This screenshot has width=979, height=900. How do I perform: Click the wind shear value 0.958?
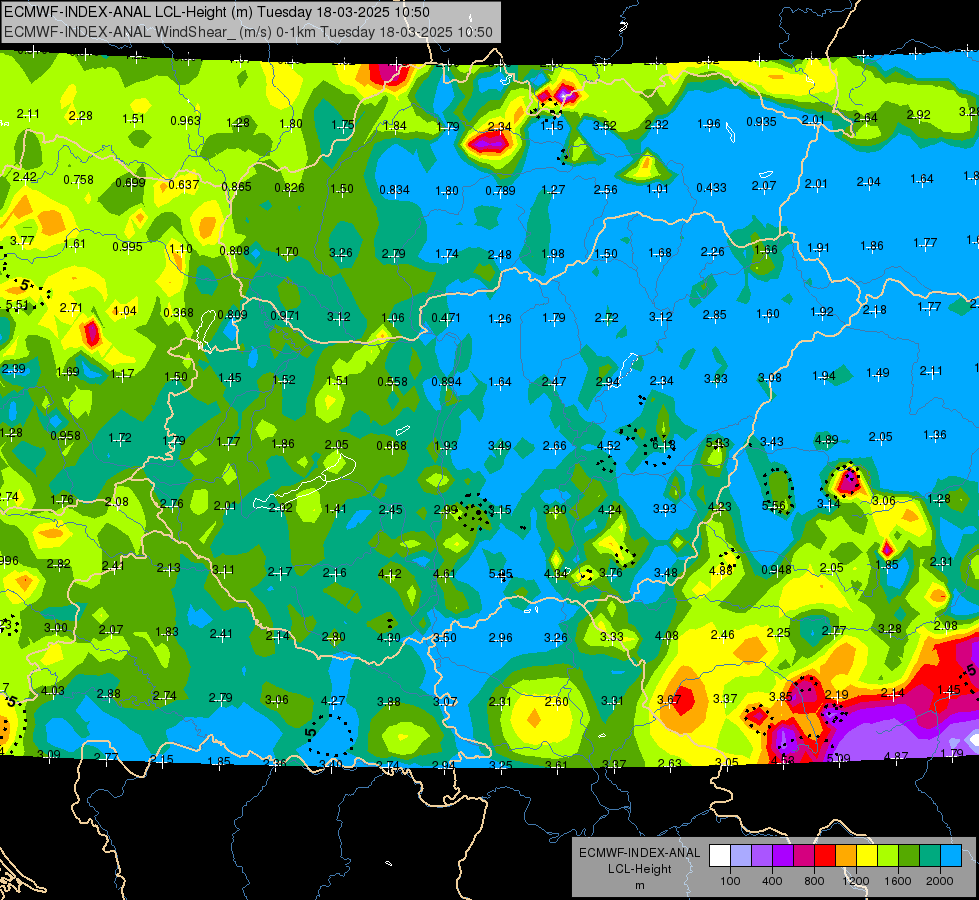pyautogui.click(x=65, y=436)
